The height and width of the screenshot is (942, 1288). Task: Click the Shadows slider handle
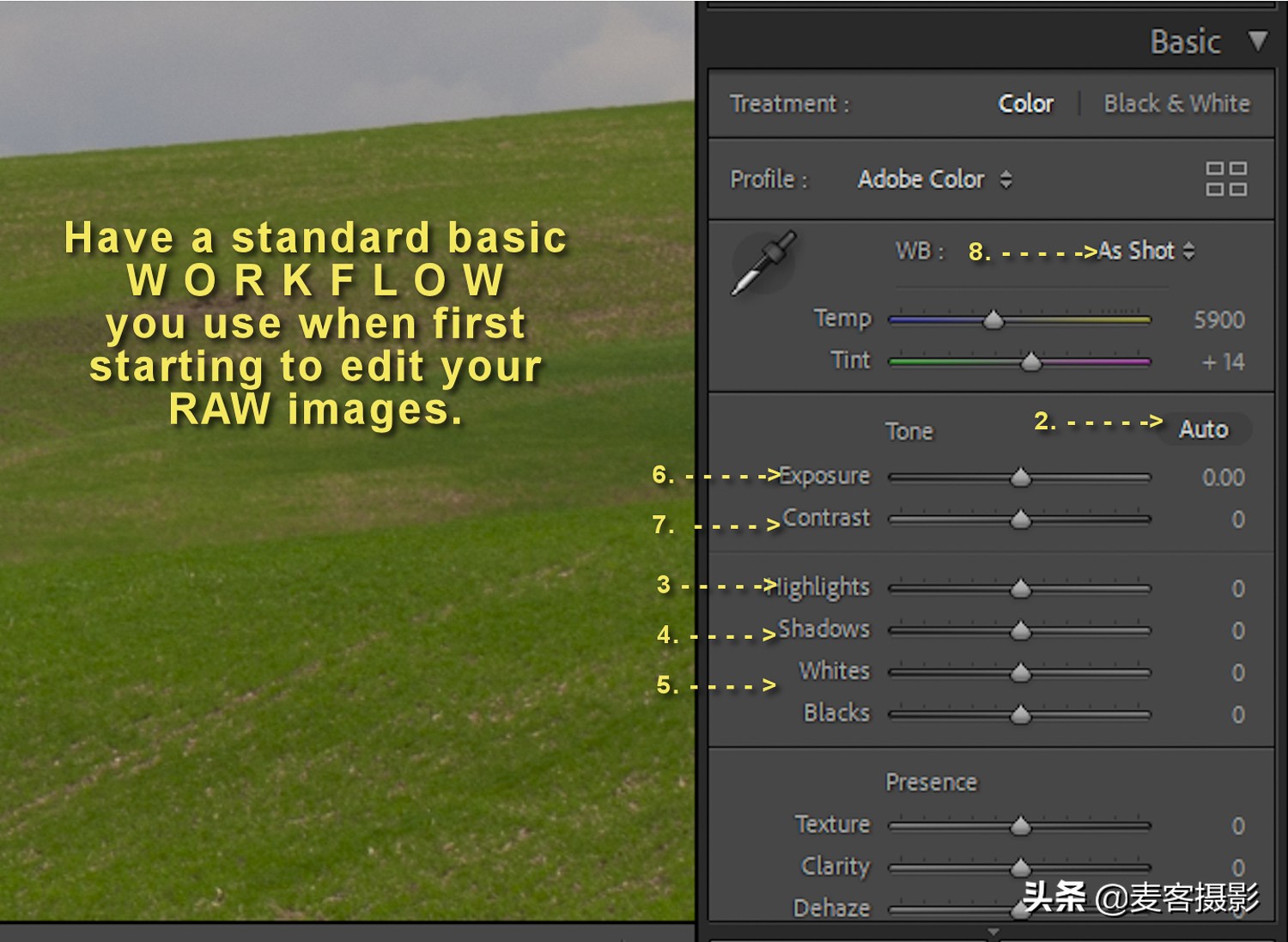coord(1020,629)
